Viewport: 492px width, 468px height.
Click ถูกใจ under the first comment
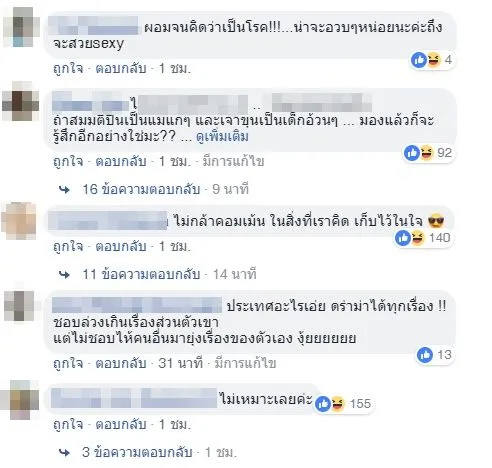(x=68, y=69)
